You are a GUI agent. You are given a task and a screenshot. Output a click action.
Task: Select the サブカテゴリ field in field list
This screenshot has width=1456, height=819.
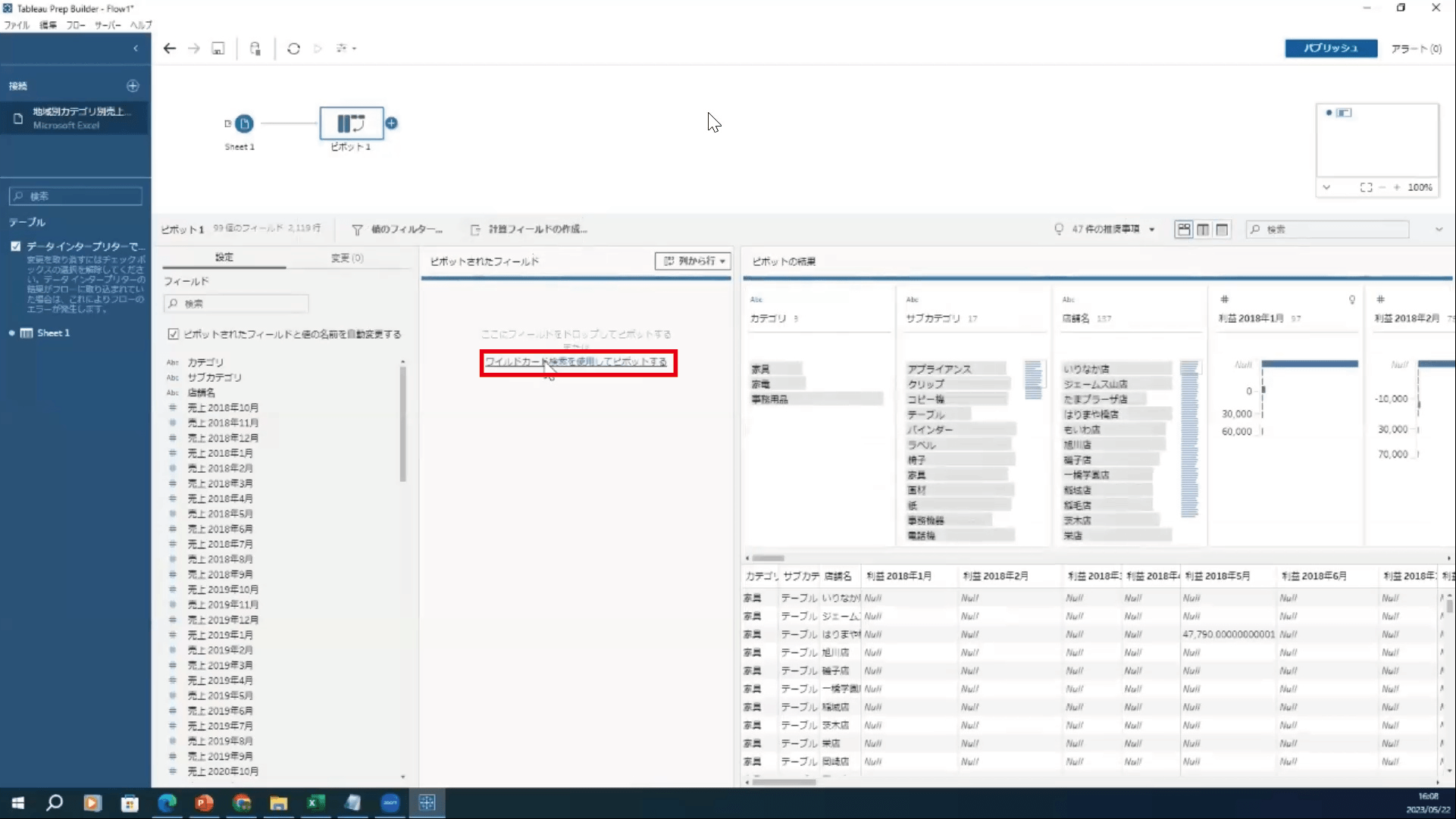pos(214,377)
